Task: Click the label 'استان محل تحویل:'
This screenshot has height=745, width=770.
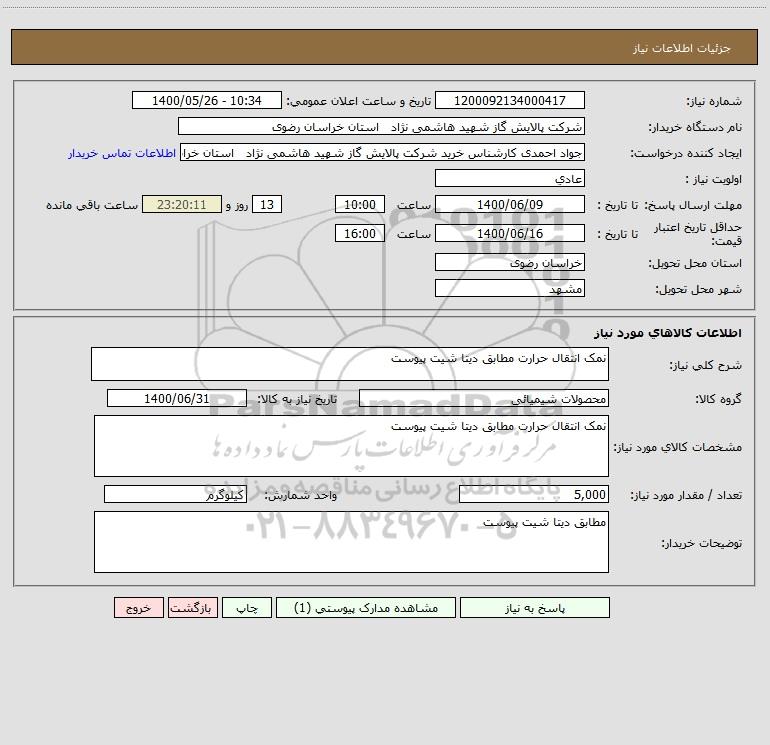Action: coord(695,263)
